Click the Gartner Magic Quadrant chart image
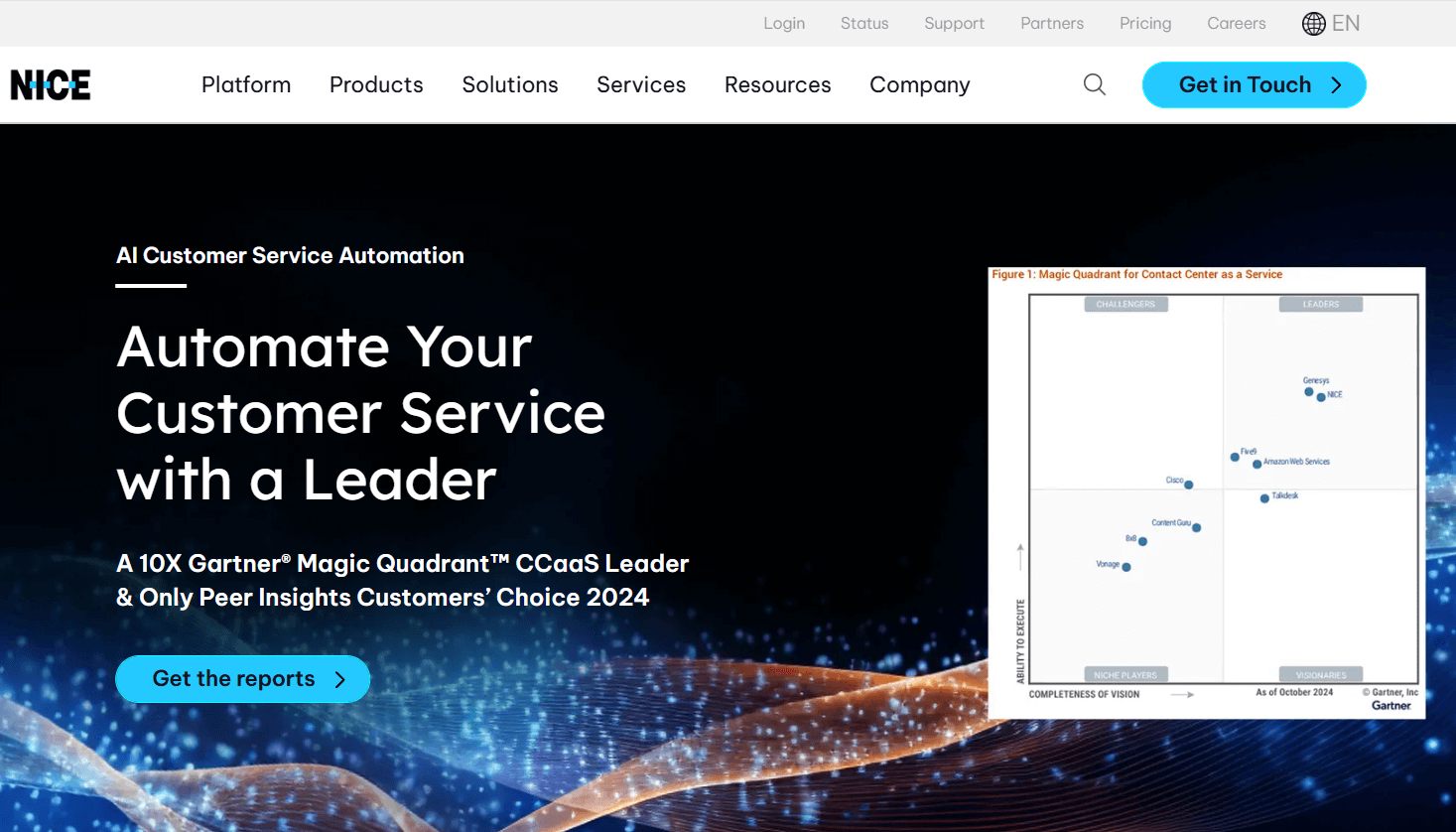The height and width of the screenshot is (832, 1456). 1207,492
